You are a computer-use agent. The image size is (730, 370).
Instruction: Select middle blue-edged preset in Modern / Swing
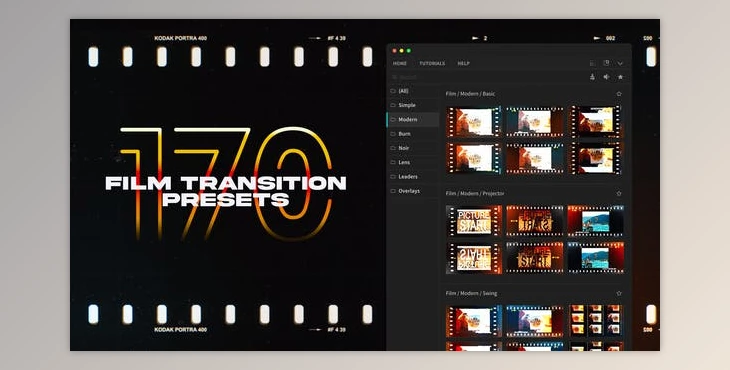click(534, 321)
